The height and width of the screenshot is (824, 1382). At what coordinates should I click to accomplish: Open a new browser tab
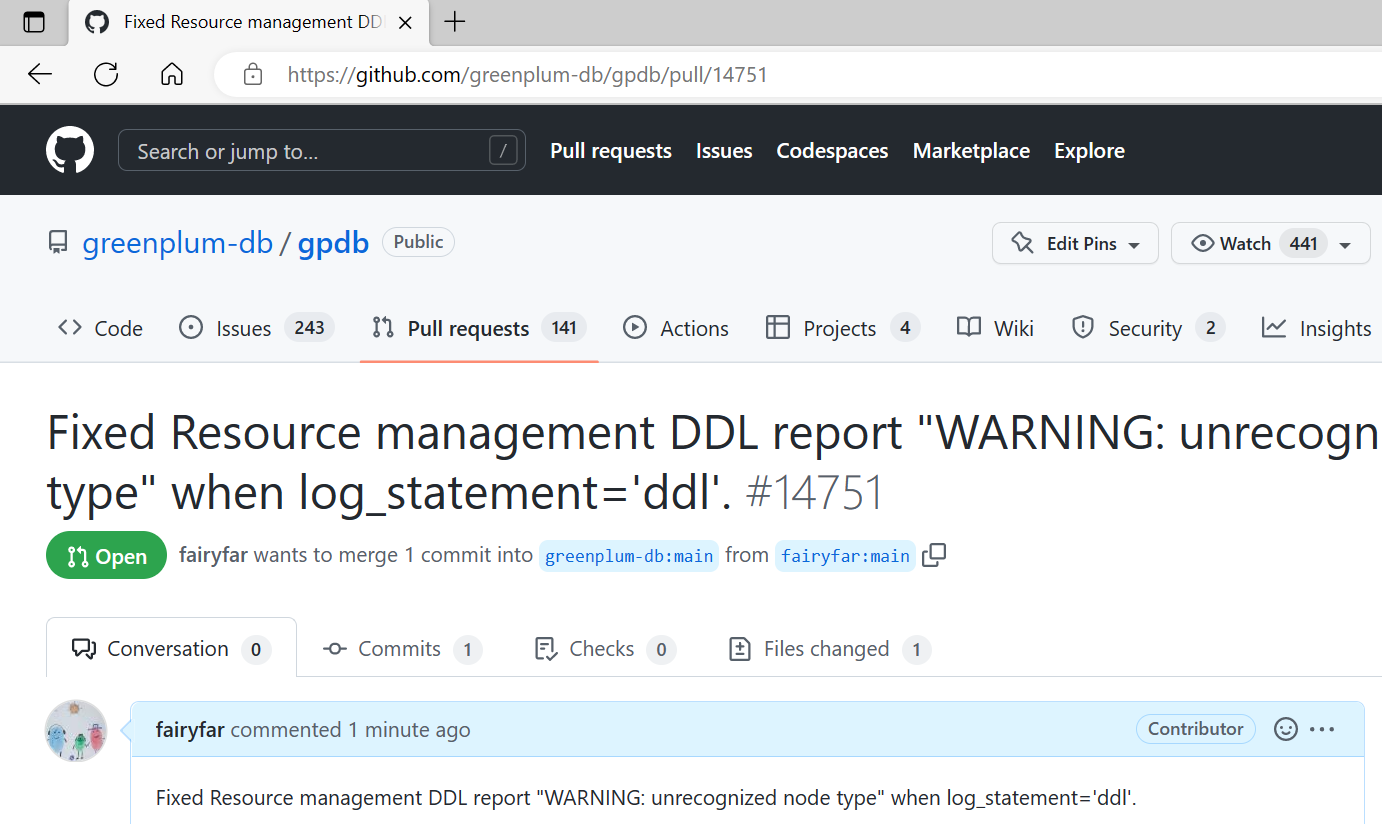click(455, 22)
